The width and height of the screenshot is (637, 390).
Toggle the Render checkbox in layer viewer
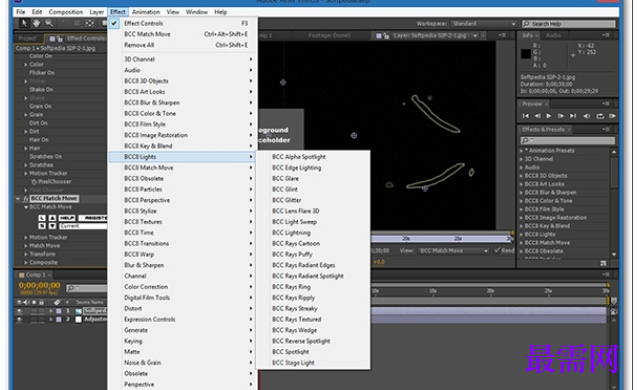497,250
